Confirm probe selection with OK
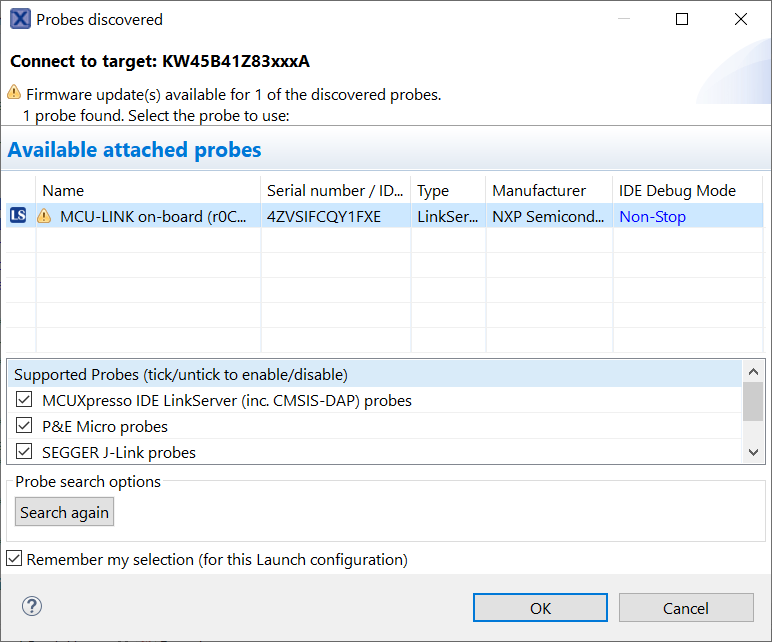 (540, 608)
